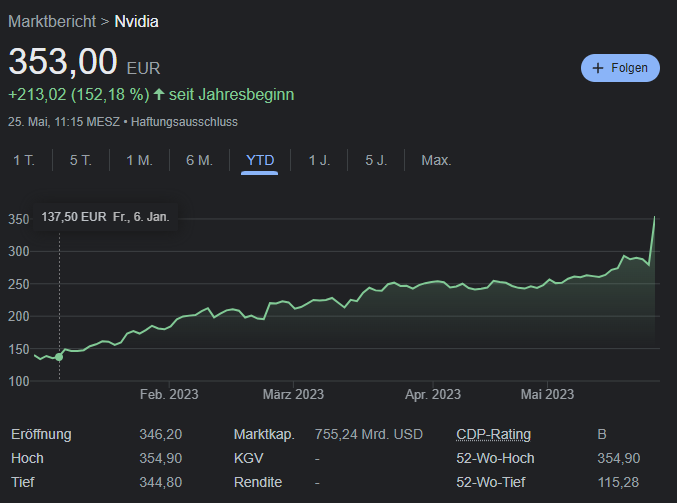Switch chart to 1 J. range
Screen dimensions: 677x503
tap(319, 160)
